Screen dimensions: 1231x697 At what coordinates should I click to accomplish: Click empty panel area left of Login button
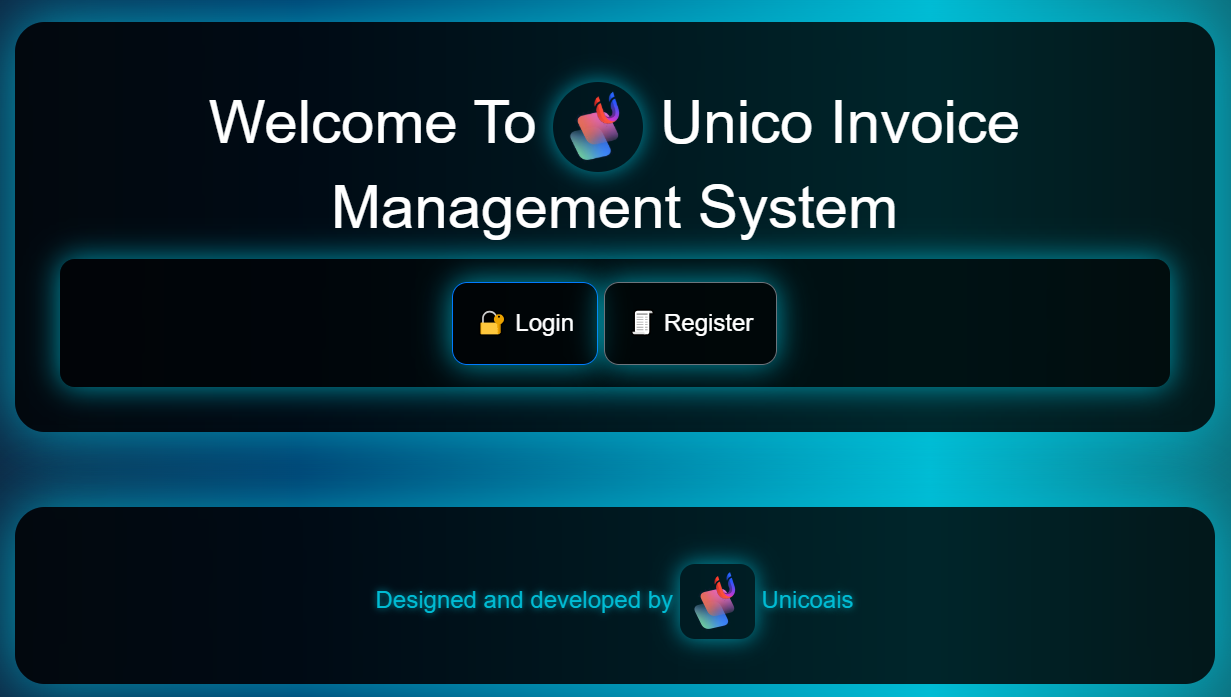(x=250, y=323)
